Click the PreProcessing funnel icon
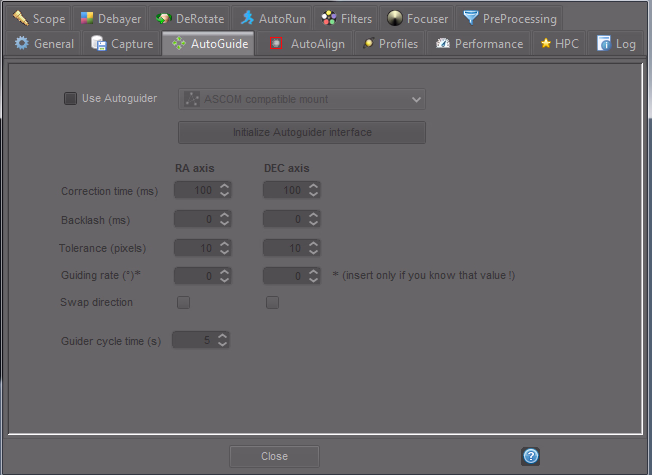The width and height of the screenshot is (652, 475). 470,18
